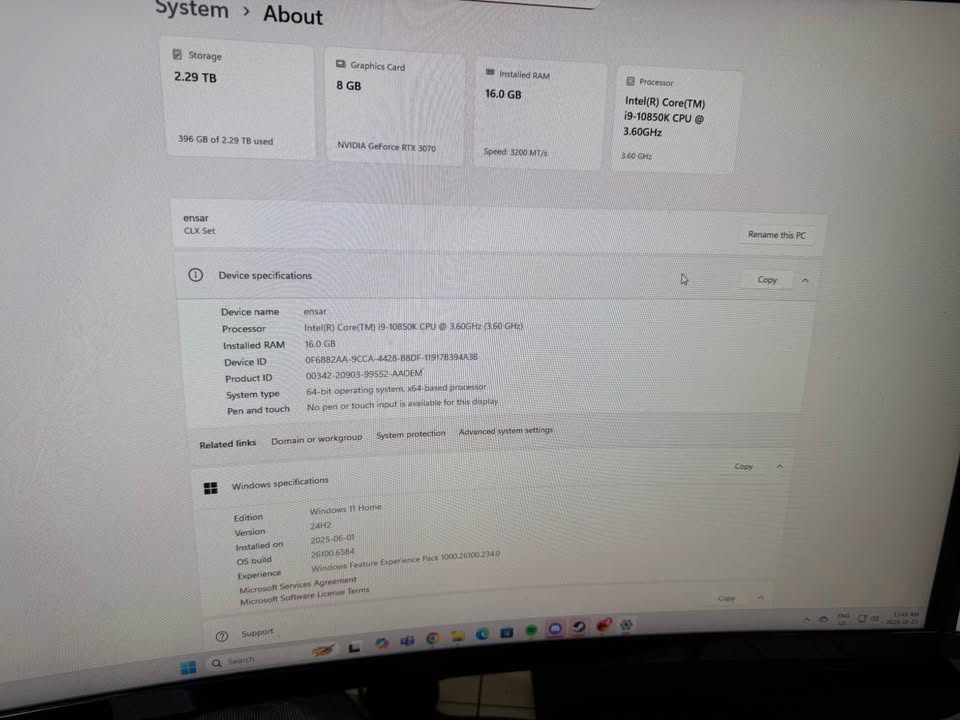
Task: Click the Graphics Card 8 GB card
Action: click(395, 108)
